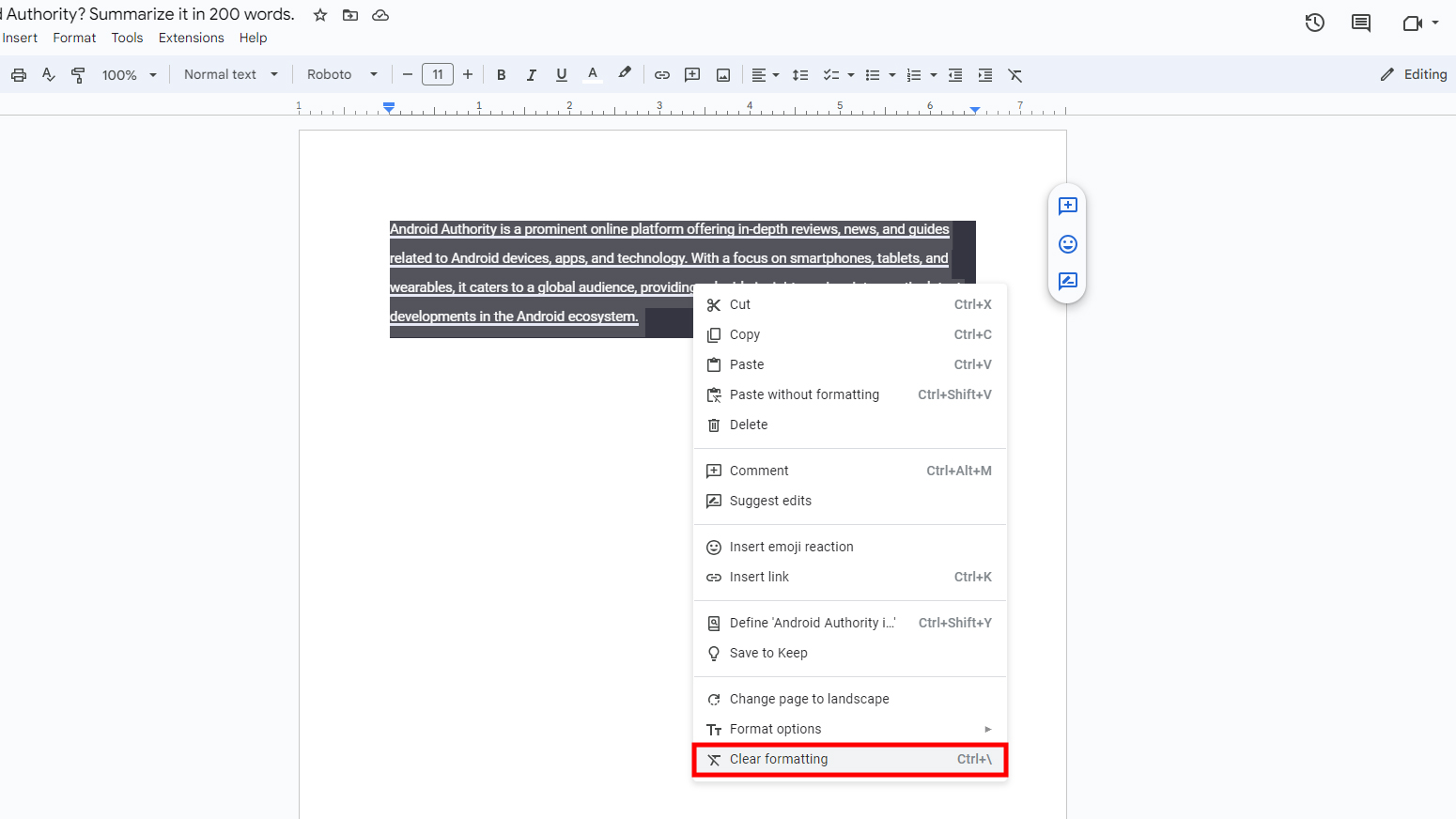Screen dimensions: 1456x819
Task: Toggle underline formatting
Action: (562, 75)
